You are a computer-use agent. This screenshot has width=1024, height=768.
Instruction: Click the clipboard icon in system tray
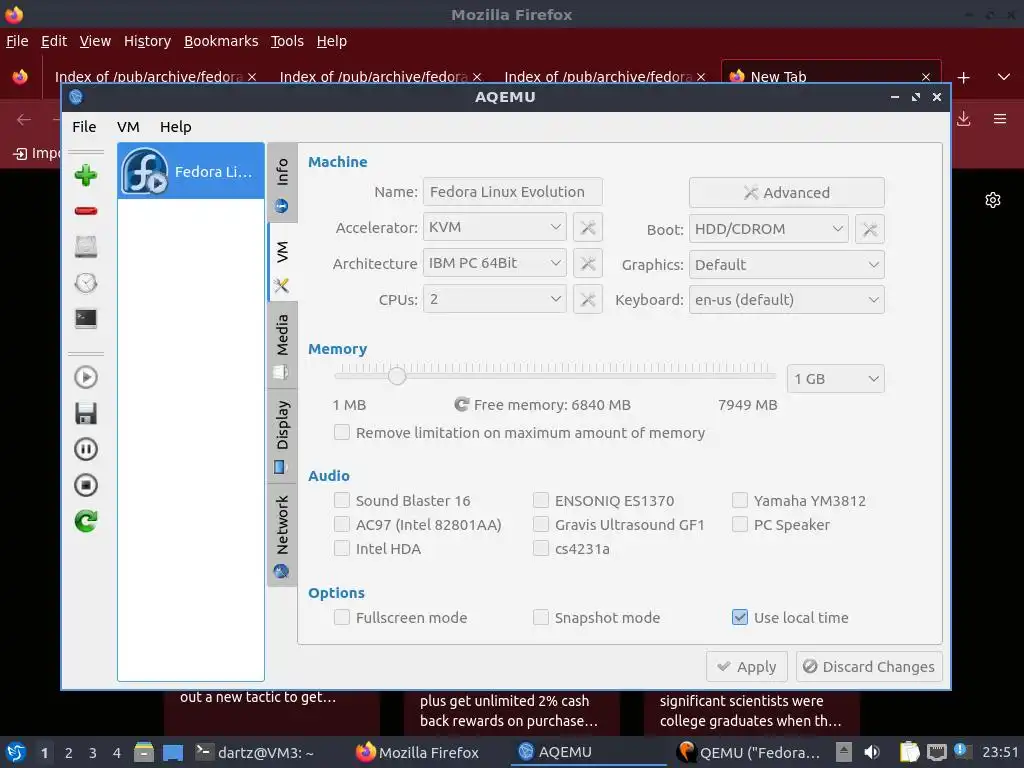coord(909,752)
